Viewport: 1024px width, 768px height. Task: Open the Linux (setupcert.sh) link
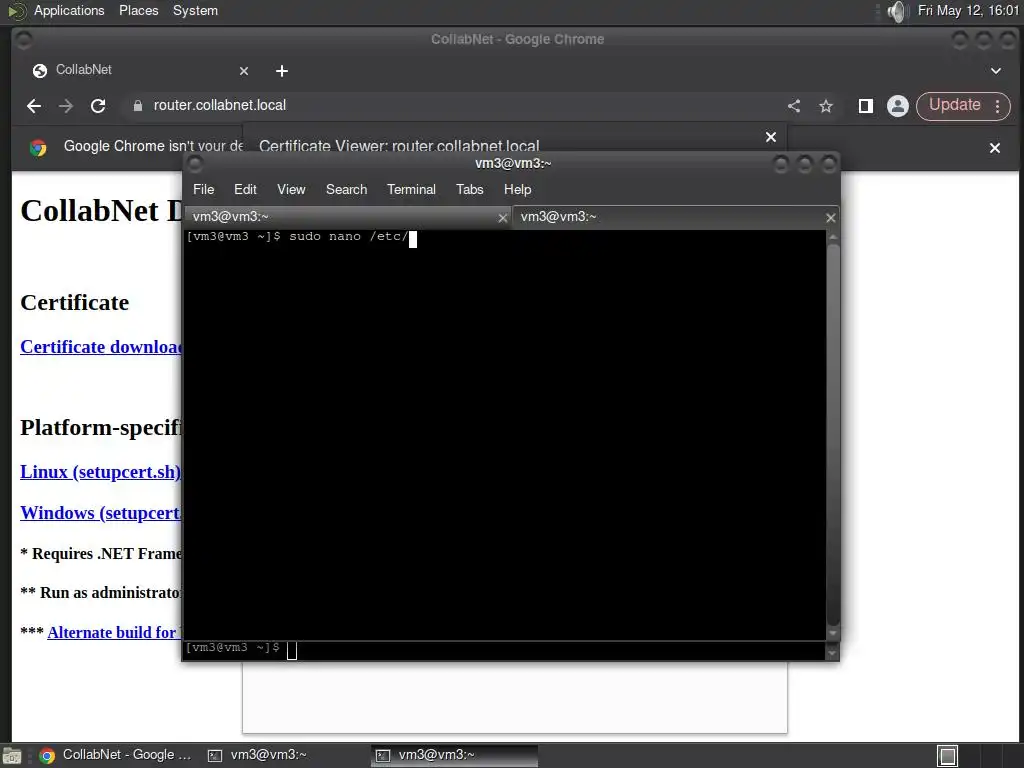pyautogui.click(x=101, y=472)
